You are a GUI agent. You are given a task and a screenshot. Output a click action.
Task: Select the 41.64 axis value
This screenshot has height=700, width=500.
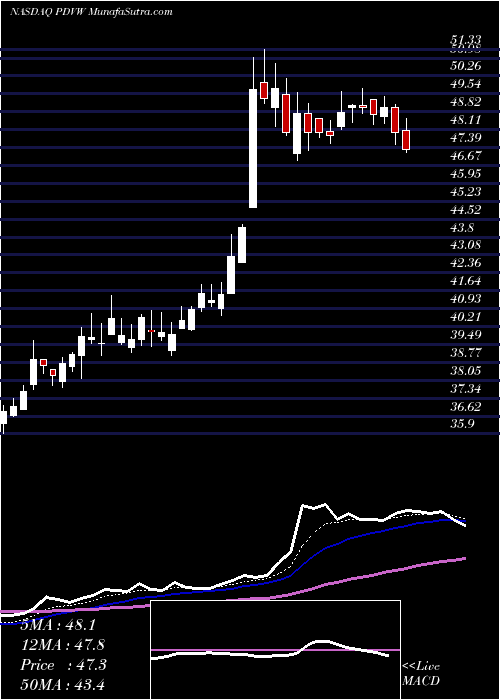(x=467, y=281)
